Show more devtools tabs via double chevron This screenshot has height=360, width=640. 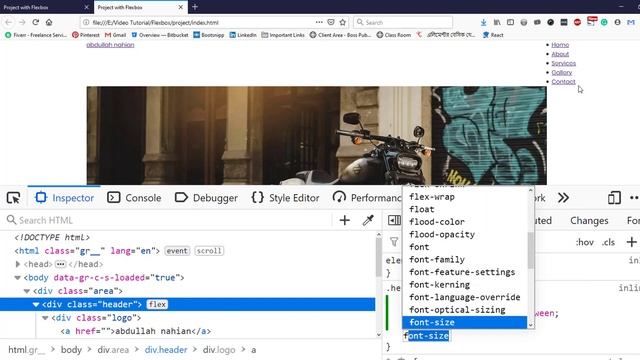tap(563, 198)
